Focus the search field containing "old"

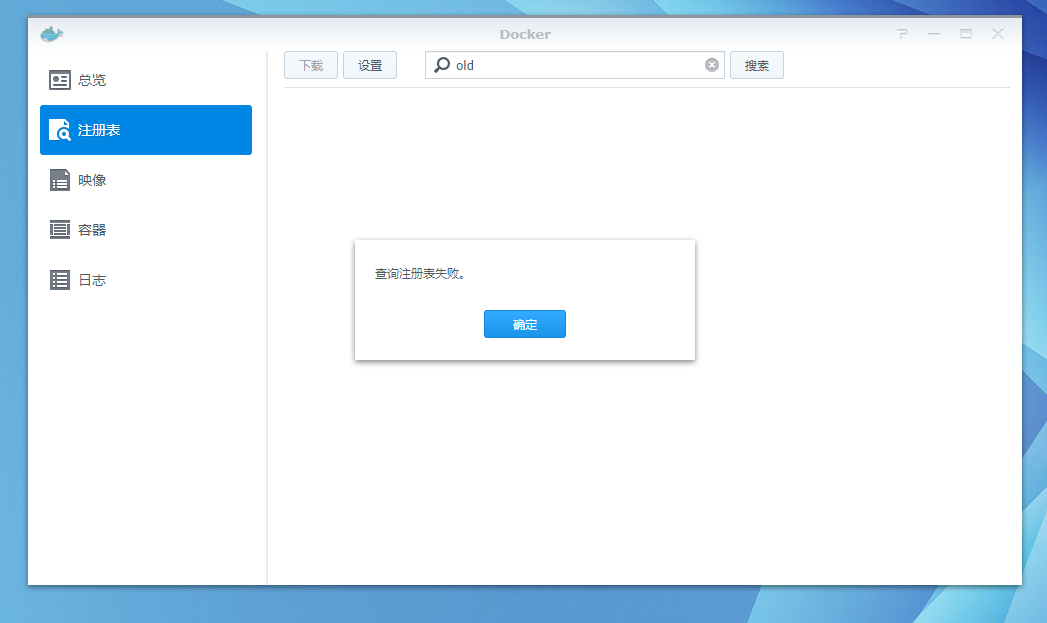pyautogui.click(x=575, y=65)
